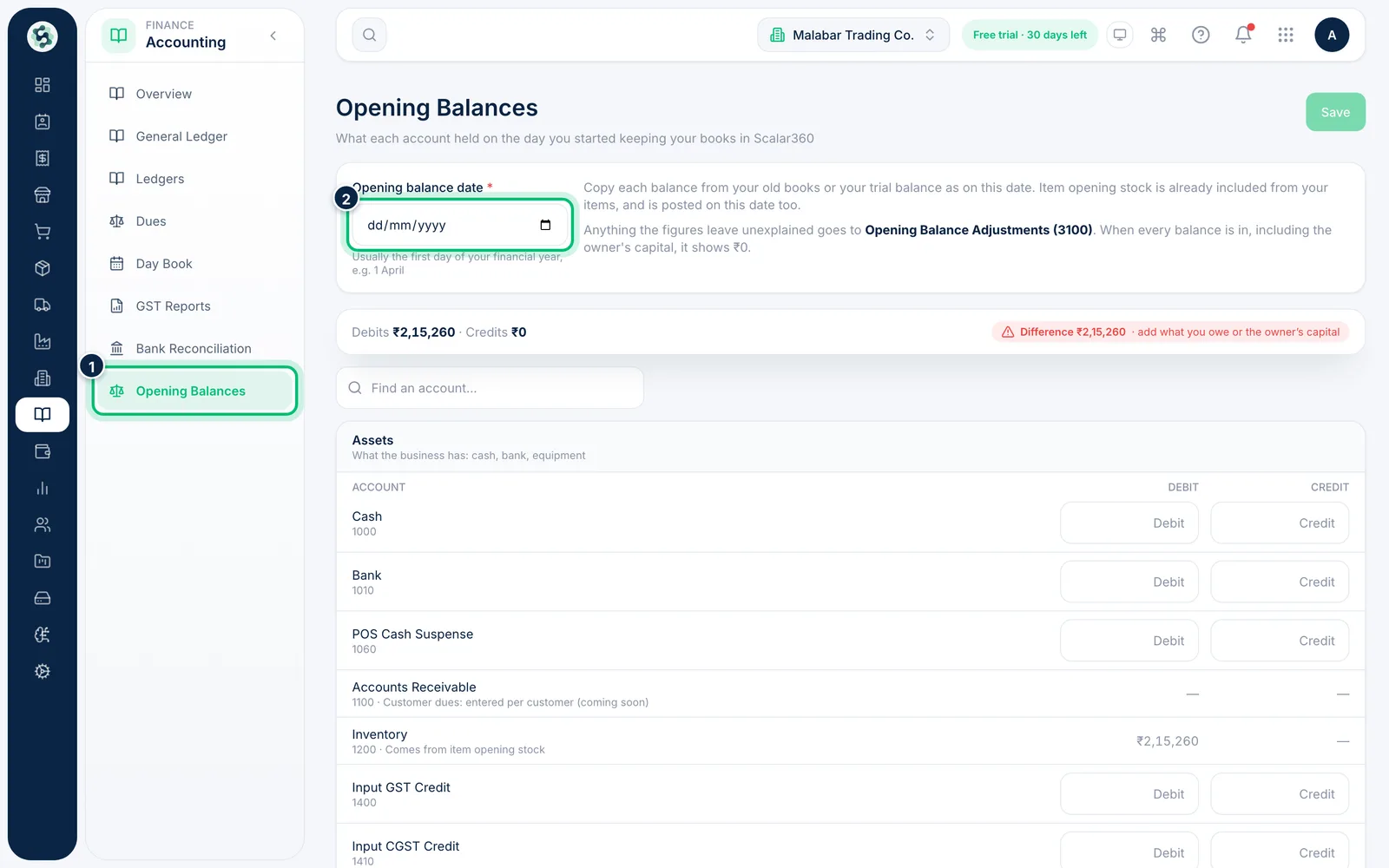
Task: Collapse the Accounting sidebar with the chevron
Action: tap(273, 36)
